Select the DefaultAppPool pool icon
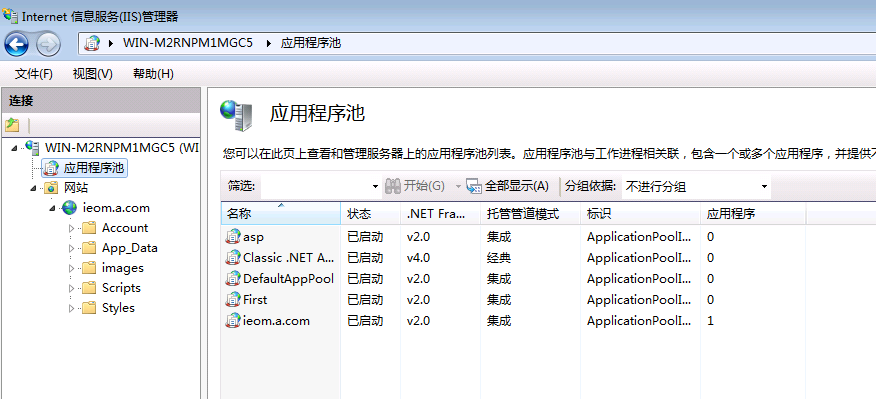This screenshot has height=399, width=876. click(232, 279)
